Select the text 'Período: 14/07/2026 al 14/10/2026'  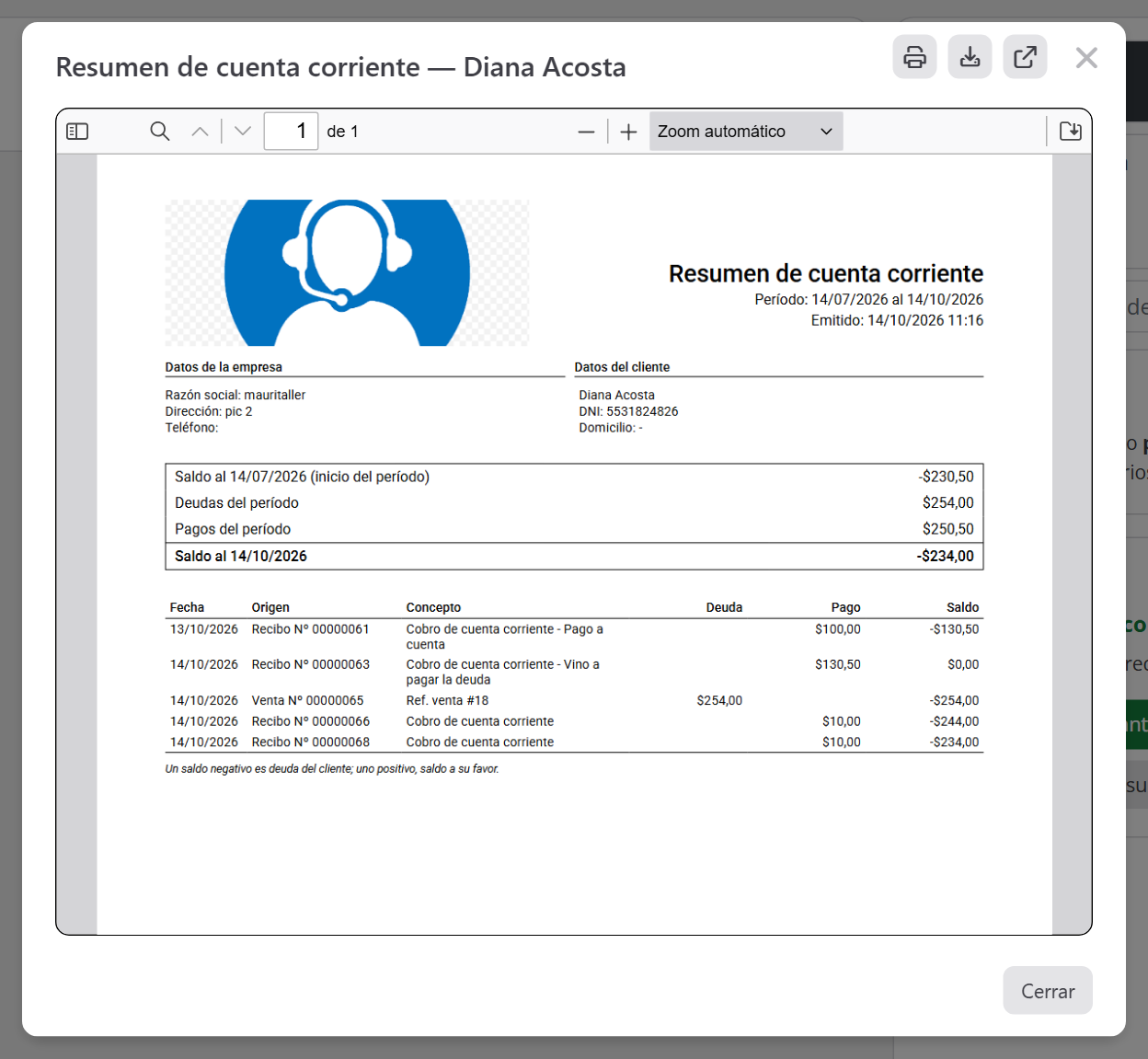click(x=868, y=299)
